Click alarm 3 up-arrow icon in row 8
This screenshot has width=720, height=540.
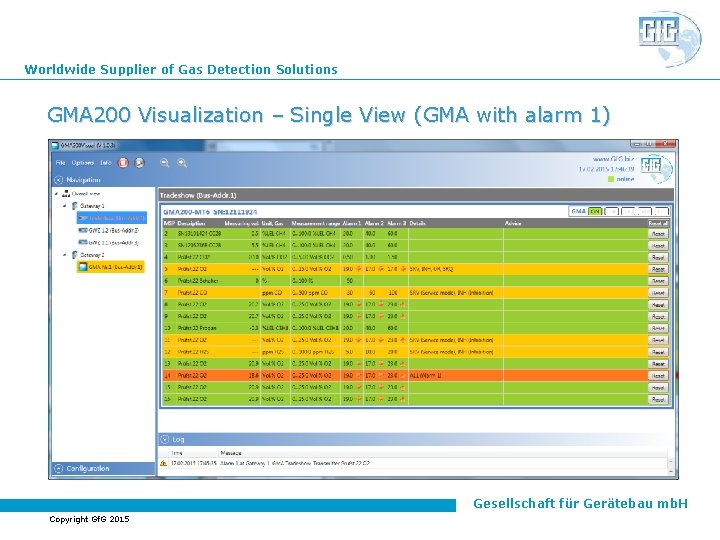coord(403,304)
